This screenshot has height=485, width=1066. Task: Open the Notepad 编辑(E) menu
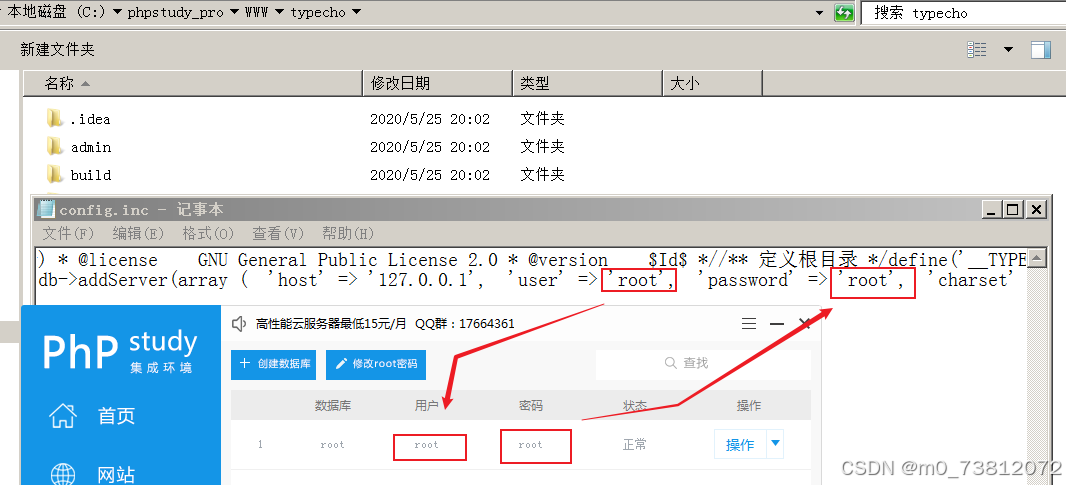pos(138,233)
